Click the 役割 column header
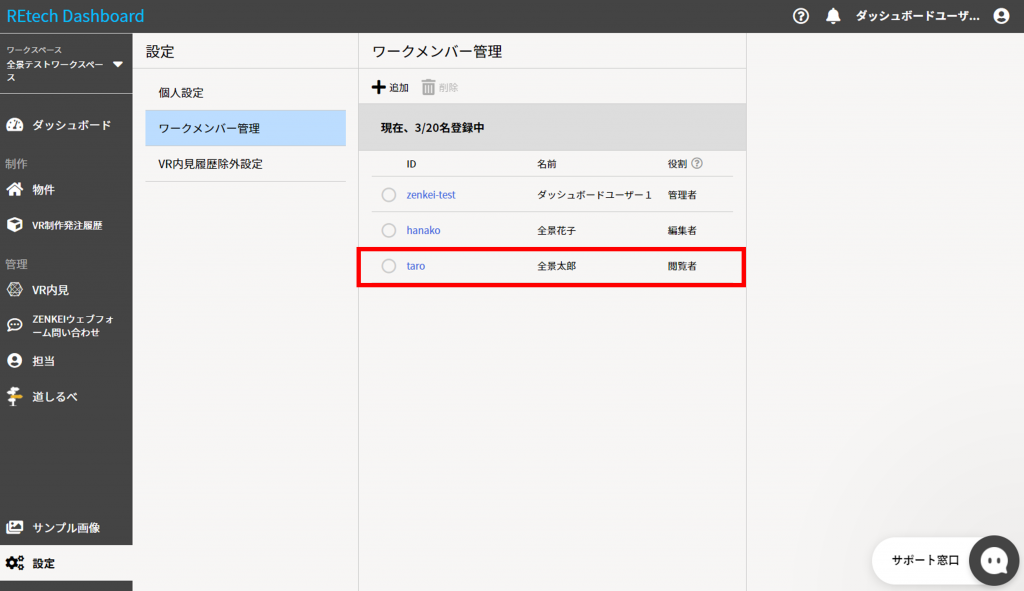The width and height of the screenshot is (1024, 591). coord(677,164)
